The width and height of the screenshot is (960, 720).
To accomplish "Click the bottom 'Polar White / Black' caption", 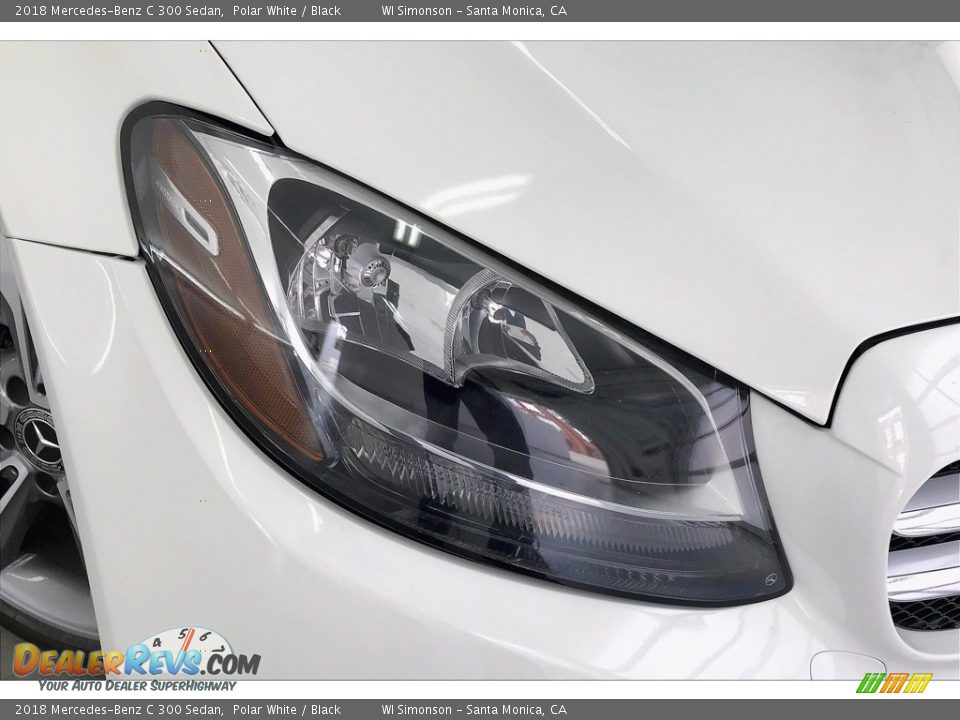I will click(287, 710).
